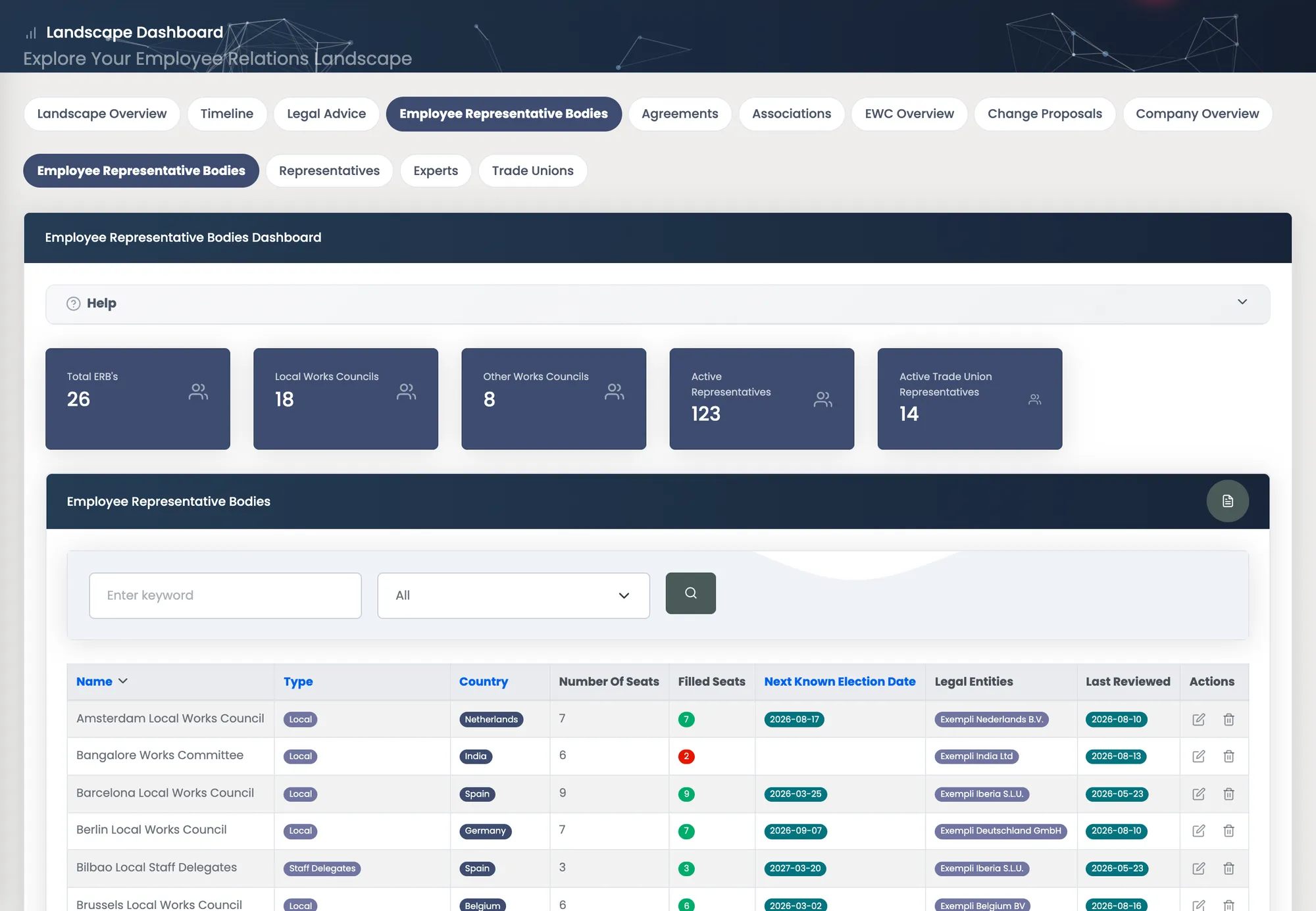Expand the Help section chevron

pyautogui.click(x=1242, y=302)
